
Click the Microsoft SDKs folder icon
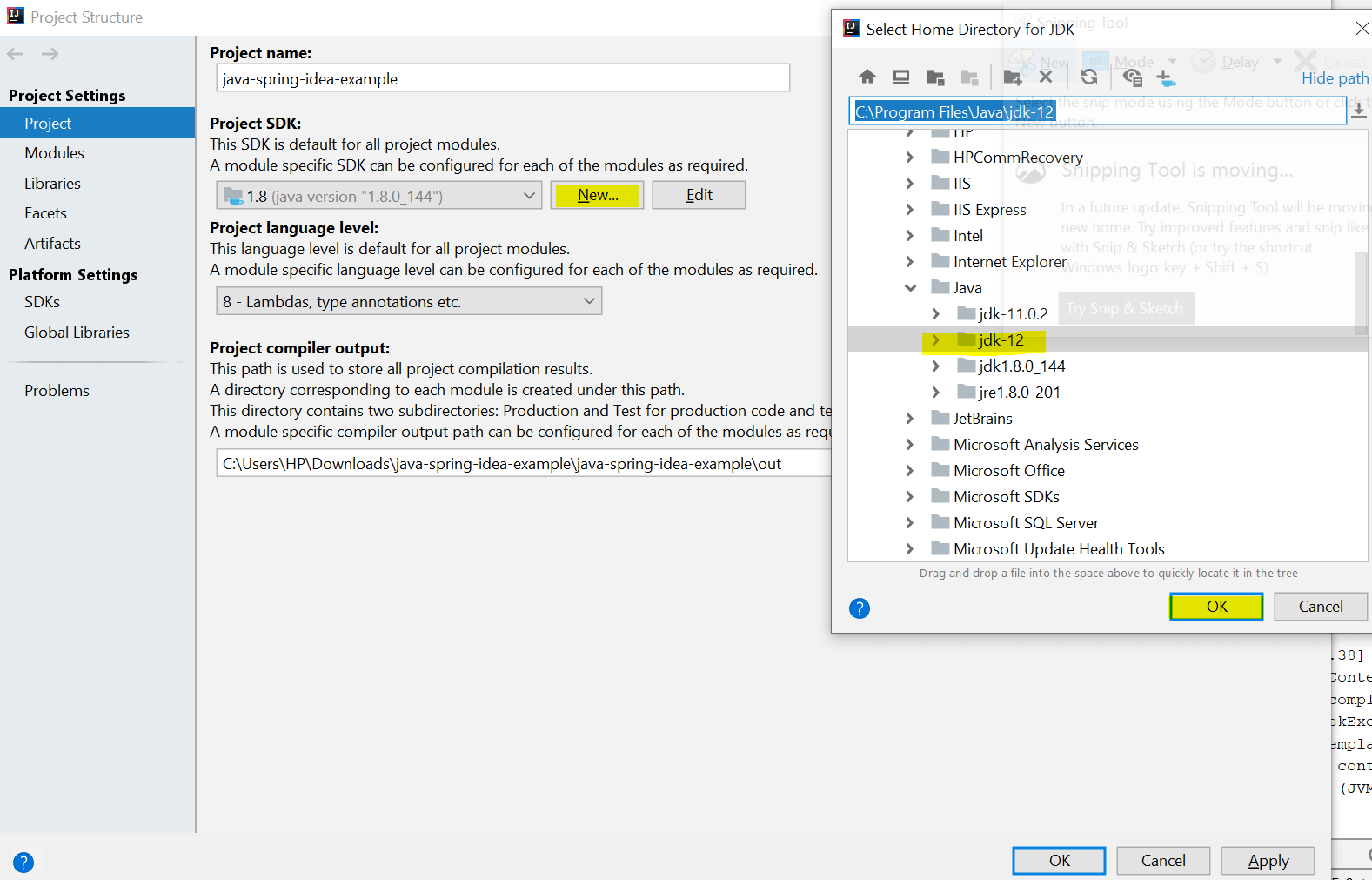coord(940,495)
